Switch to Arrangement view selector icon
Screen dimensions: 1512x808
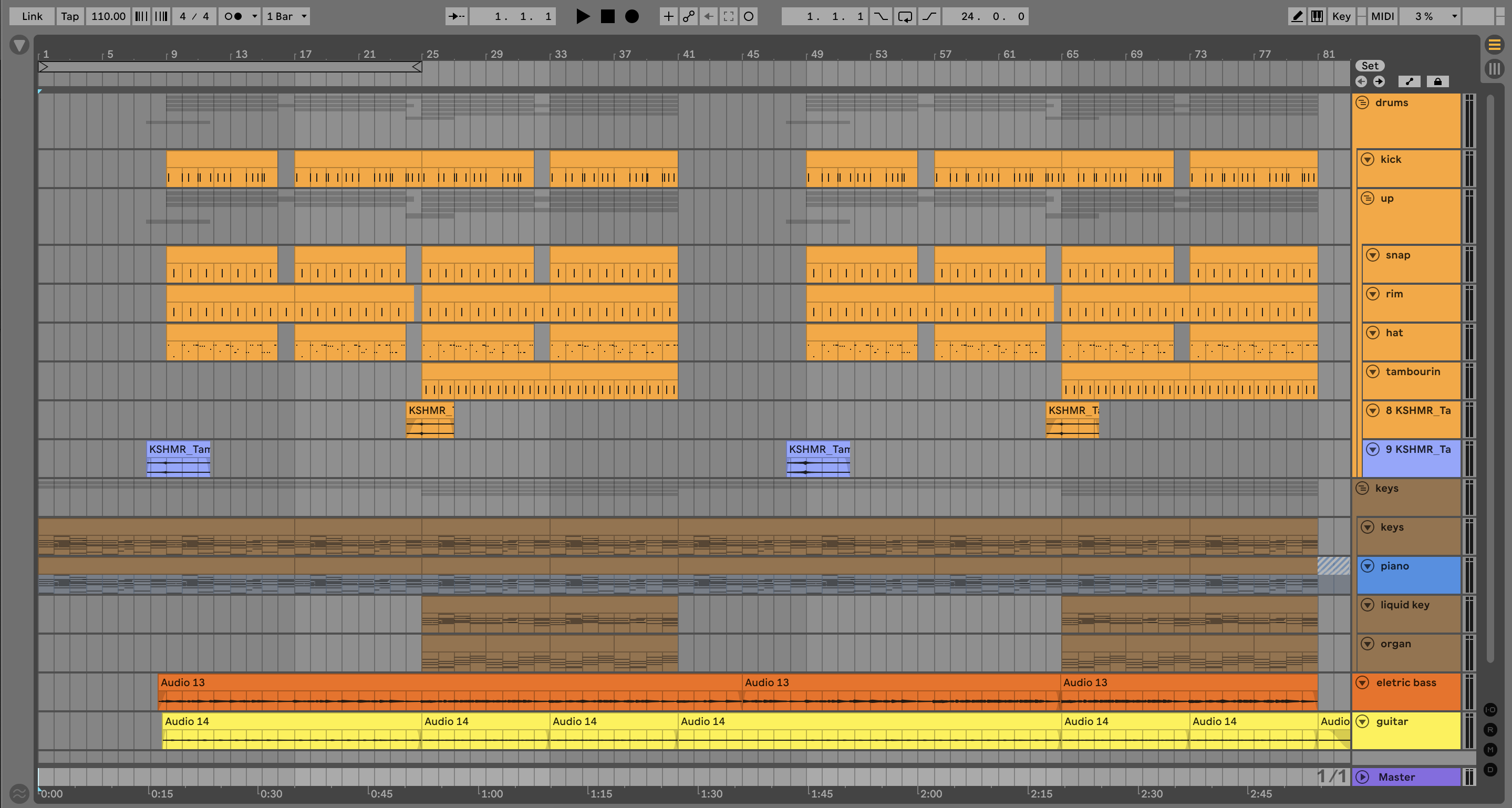(1494, 45)
